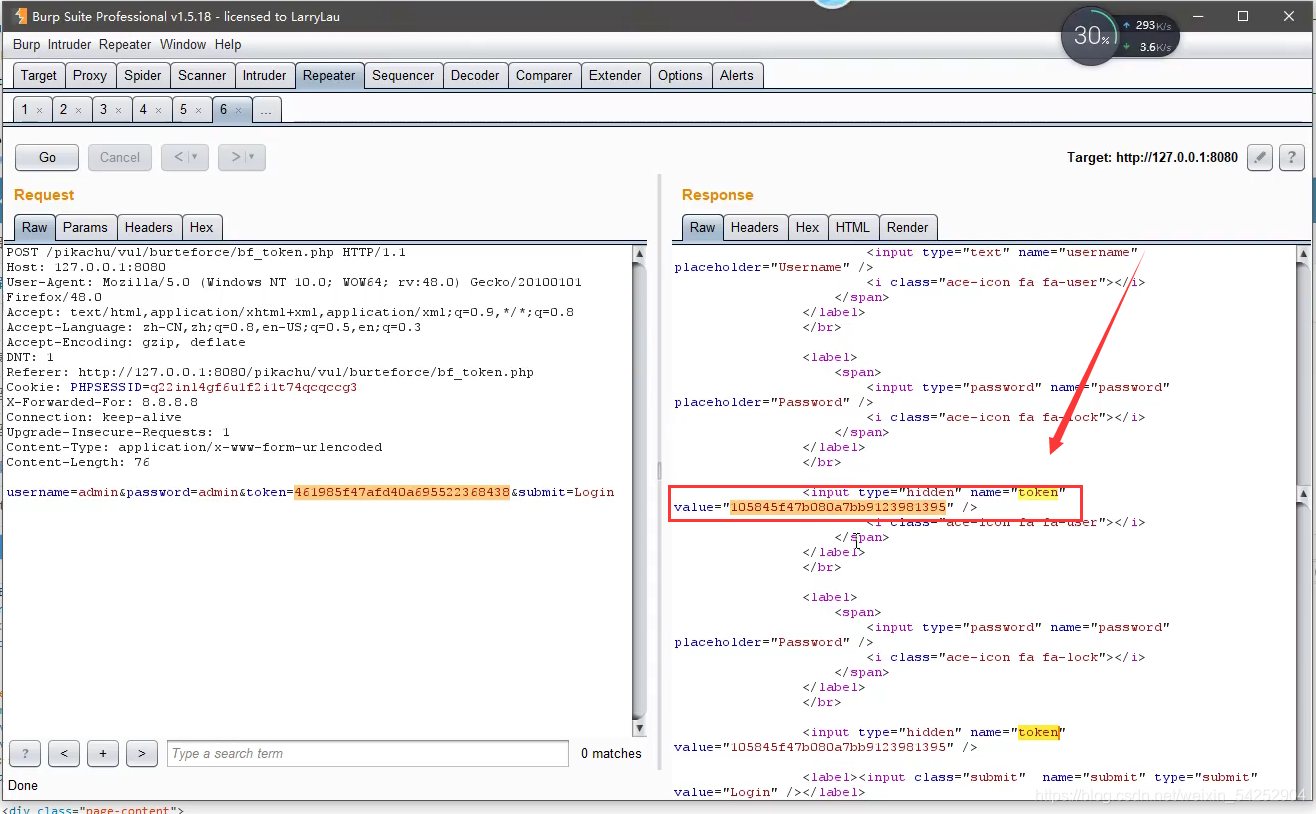Select the response Raw tab

click(703, 227)
